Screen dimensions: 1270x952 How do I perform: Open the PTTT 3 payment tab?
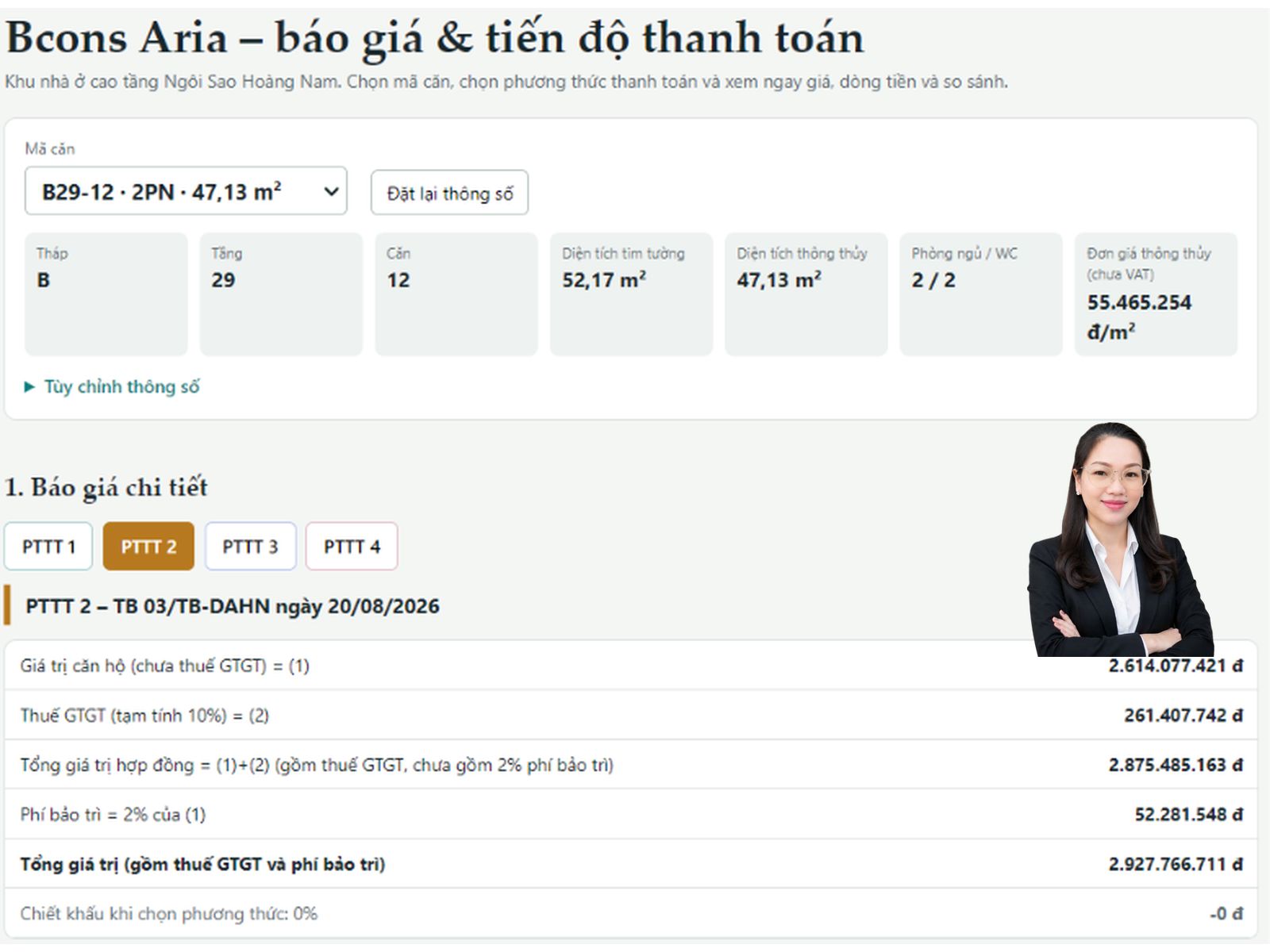(250, 547)
